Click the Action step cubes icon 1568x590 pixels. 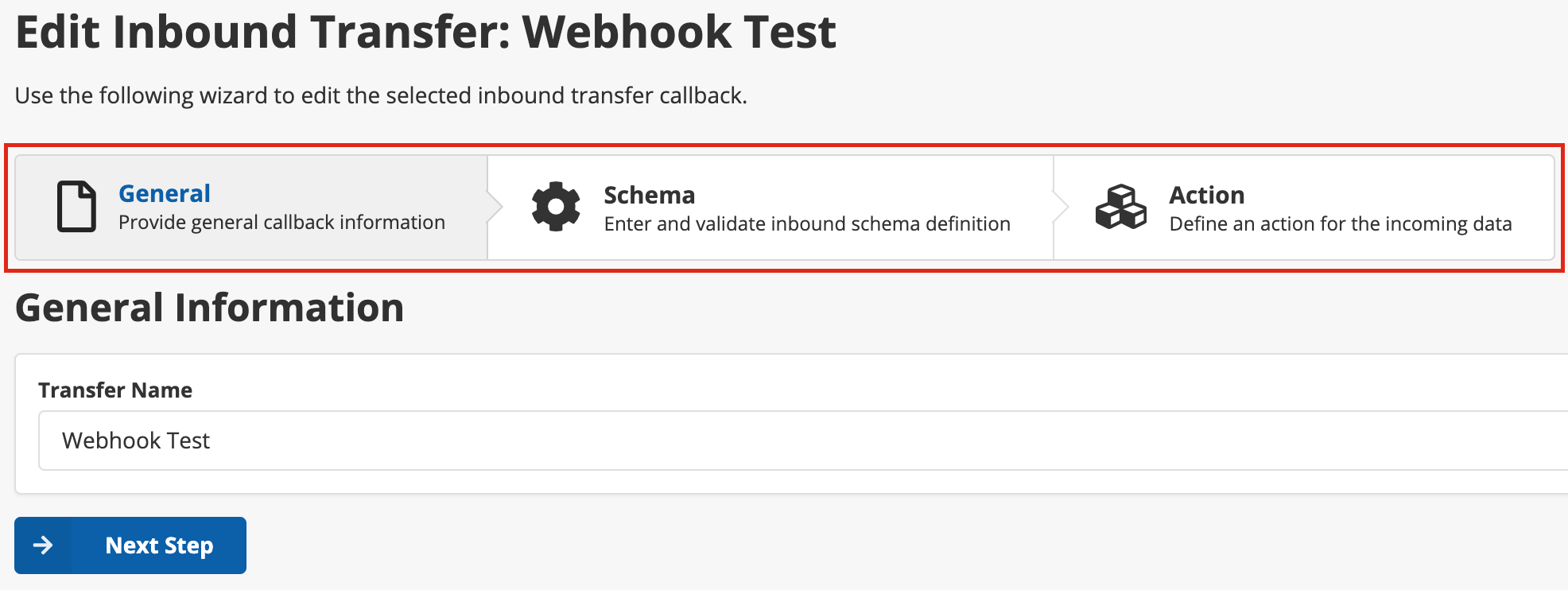click(x=1120, y=207)
